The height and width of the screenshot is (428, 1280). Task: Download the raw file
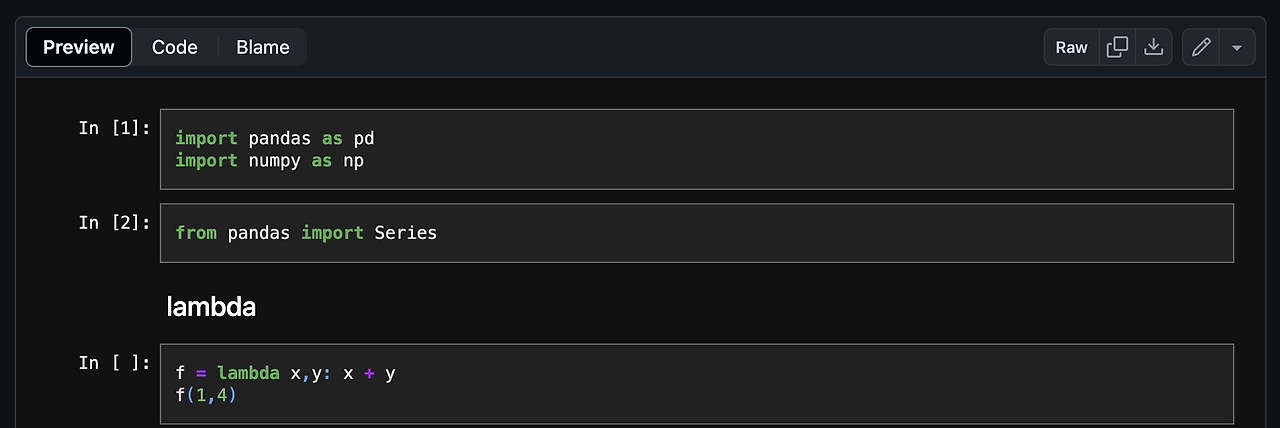[1154, 47]
